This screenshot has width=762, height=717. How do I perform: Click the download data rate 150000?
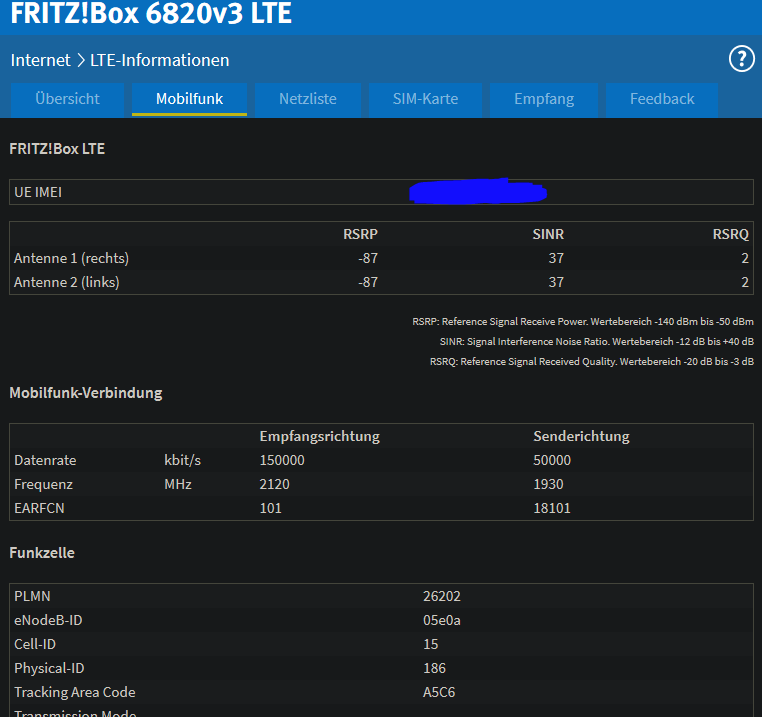click(282, 460)
